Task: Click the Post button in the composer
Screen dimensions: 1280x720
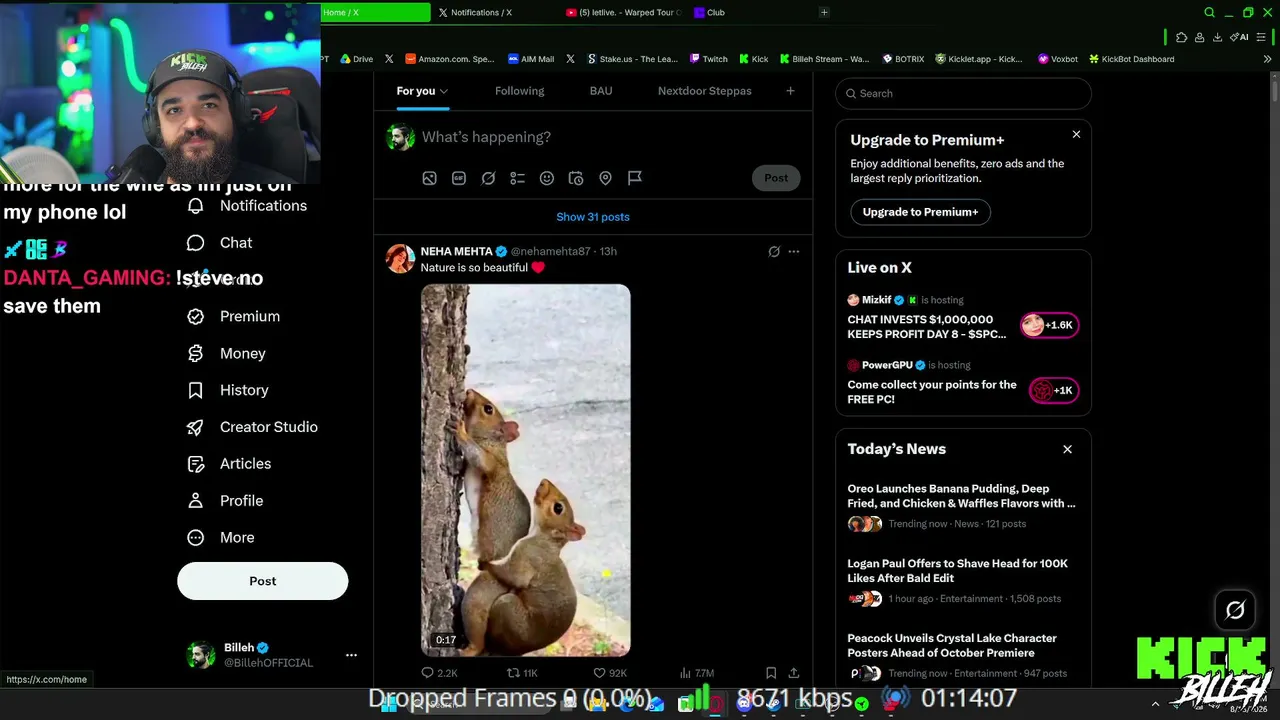Action: coord(776,178)
